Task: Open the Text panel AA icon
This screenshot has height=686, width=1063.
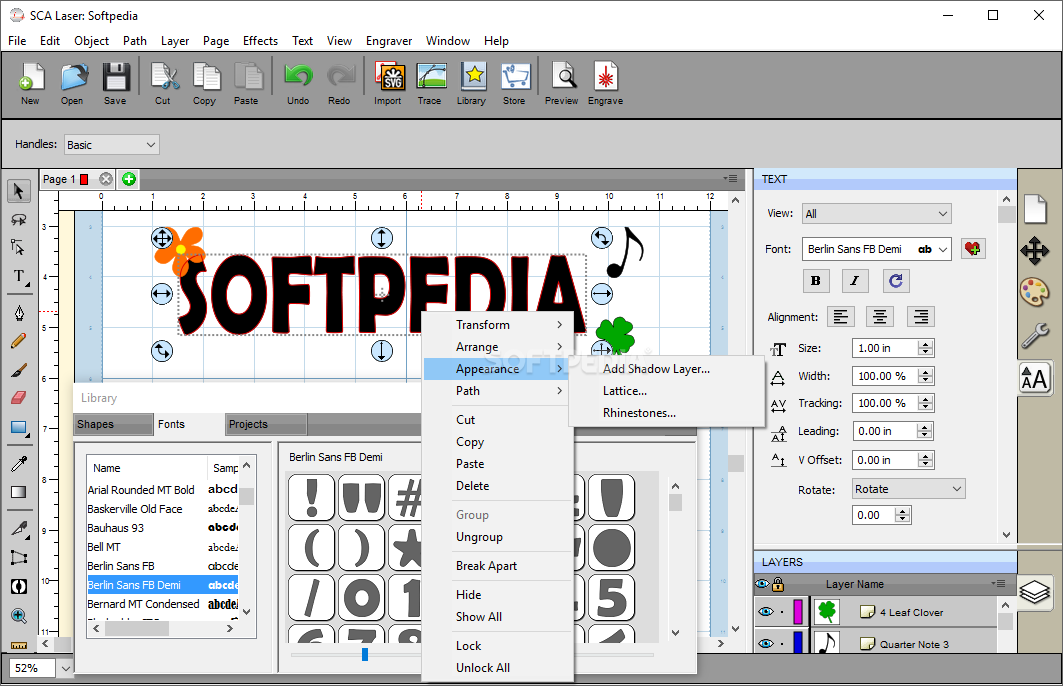Action: point(1035,378)
